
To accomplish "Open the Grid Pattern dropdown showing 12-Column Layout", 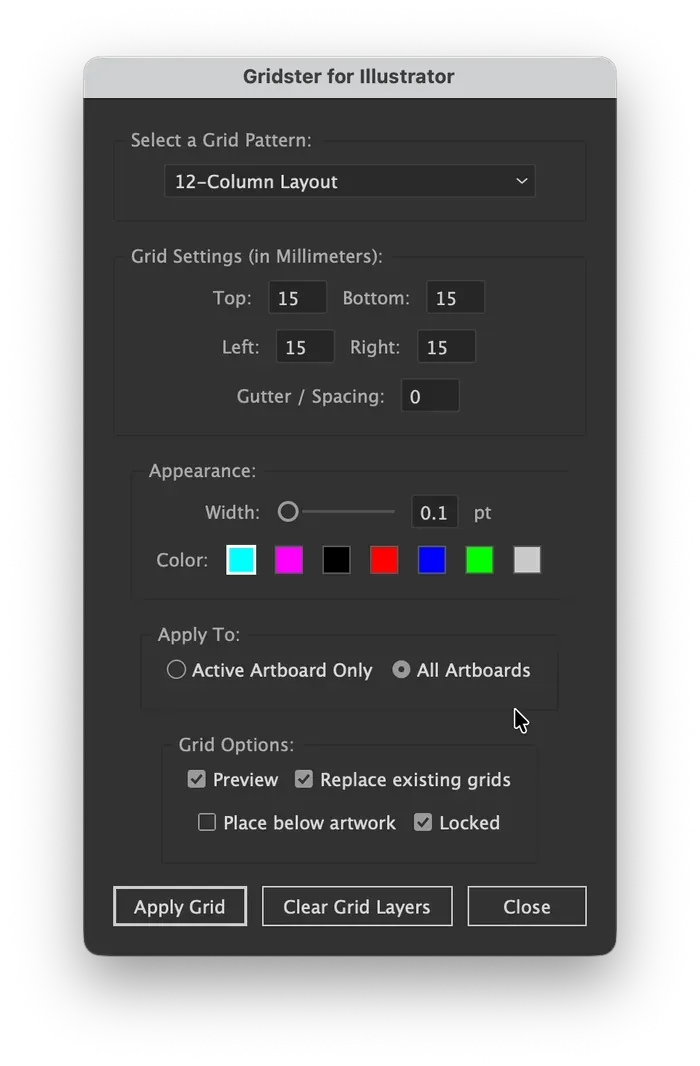I will [x=349, y=182].
